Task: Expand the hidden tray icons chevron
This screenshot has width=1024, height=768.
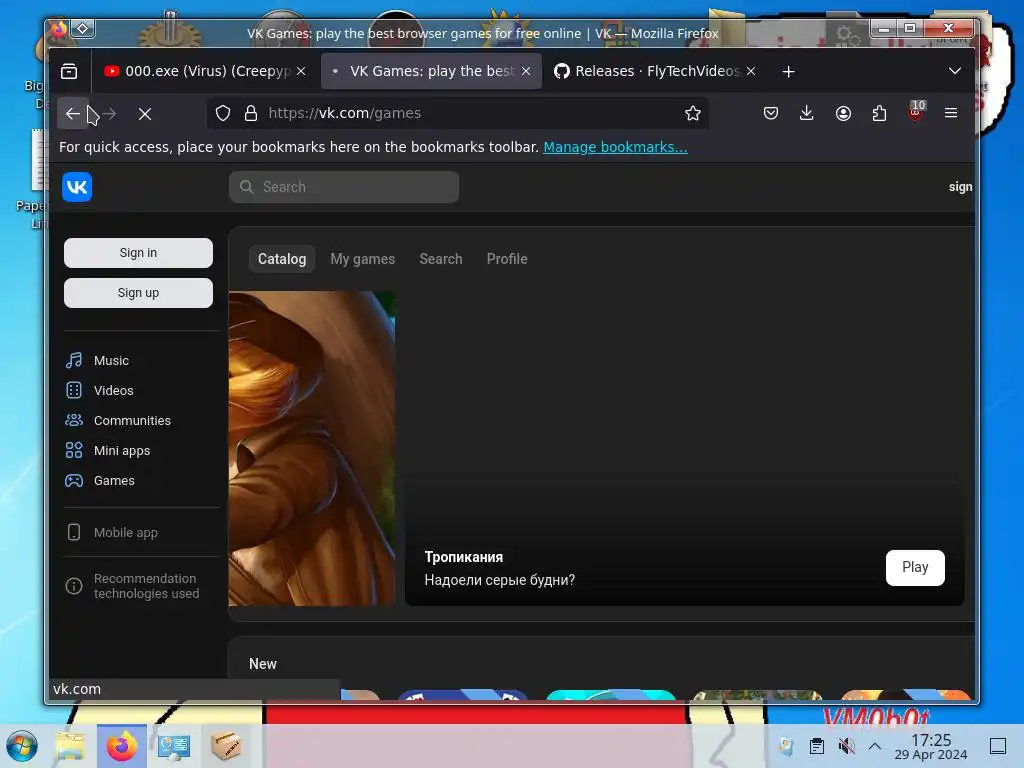Action: pyautogui.click(x=875, y=746)
